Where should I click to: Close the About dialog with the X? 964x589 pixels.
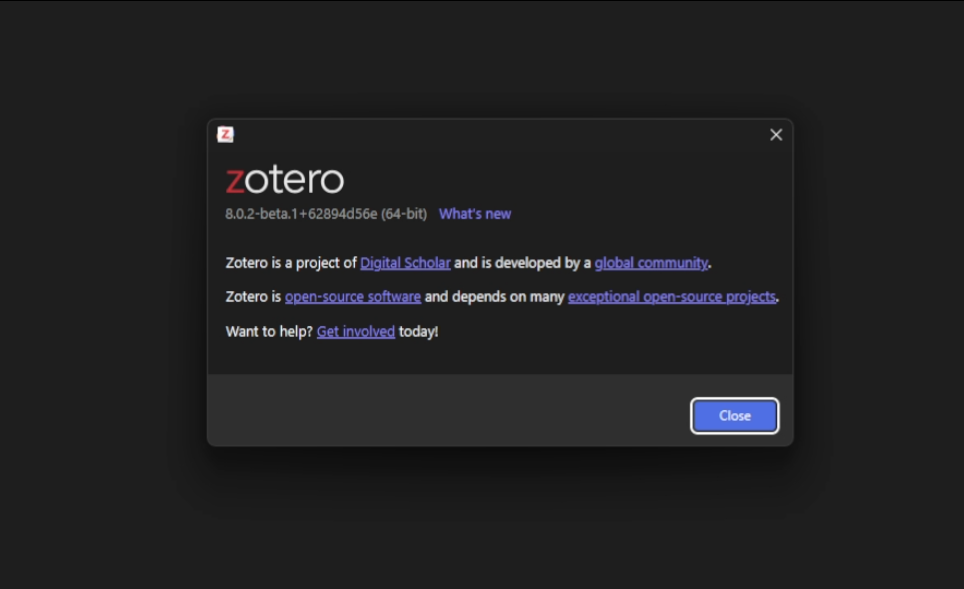tap(776, 135)
